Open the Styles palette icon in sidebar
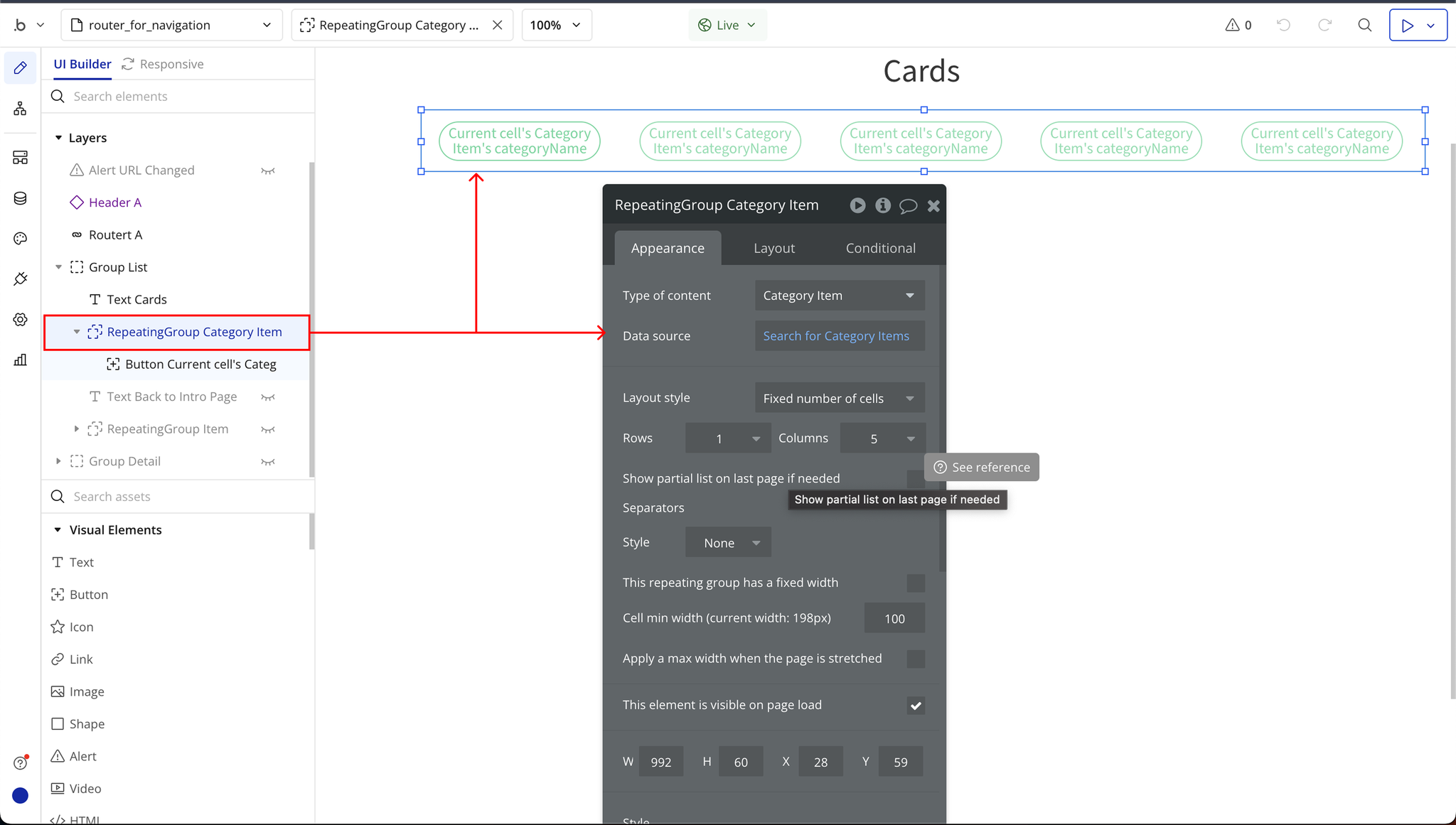The height and width of the screenshot is (825, 1456). pyautogui.click(x=20, y=239)
